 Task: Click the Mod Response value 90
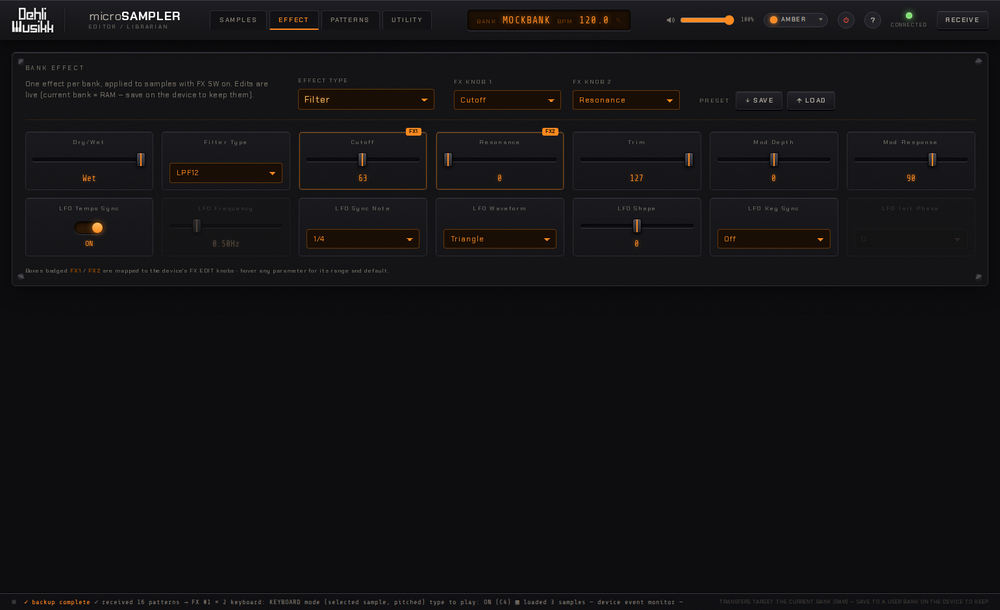click(911, 178)
